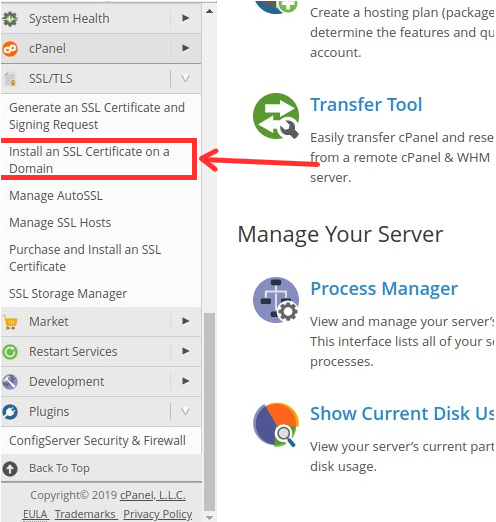Screen dimensions: 496x522
Task: Open the Trademarks link
Action: 85,514
